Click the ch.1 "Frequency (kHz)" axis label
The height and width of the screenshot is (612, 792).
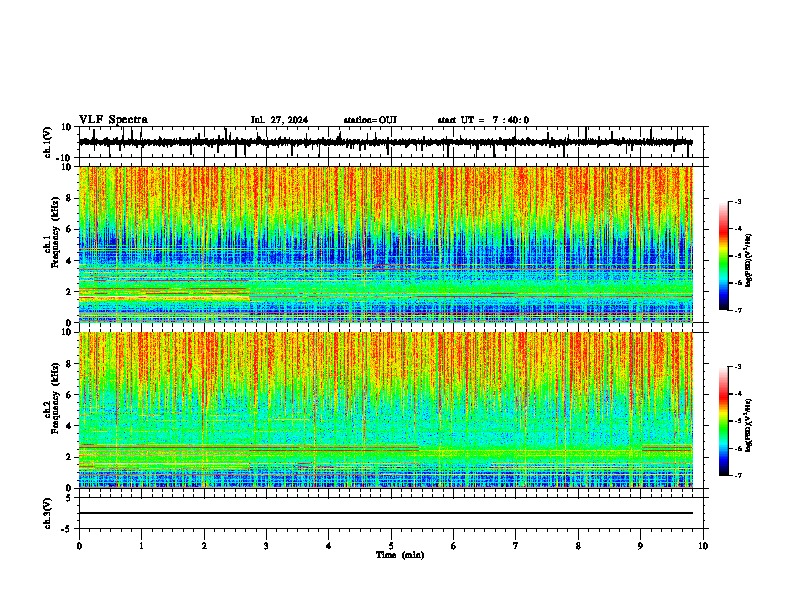point(55,232)
